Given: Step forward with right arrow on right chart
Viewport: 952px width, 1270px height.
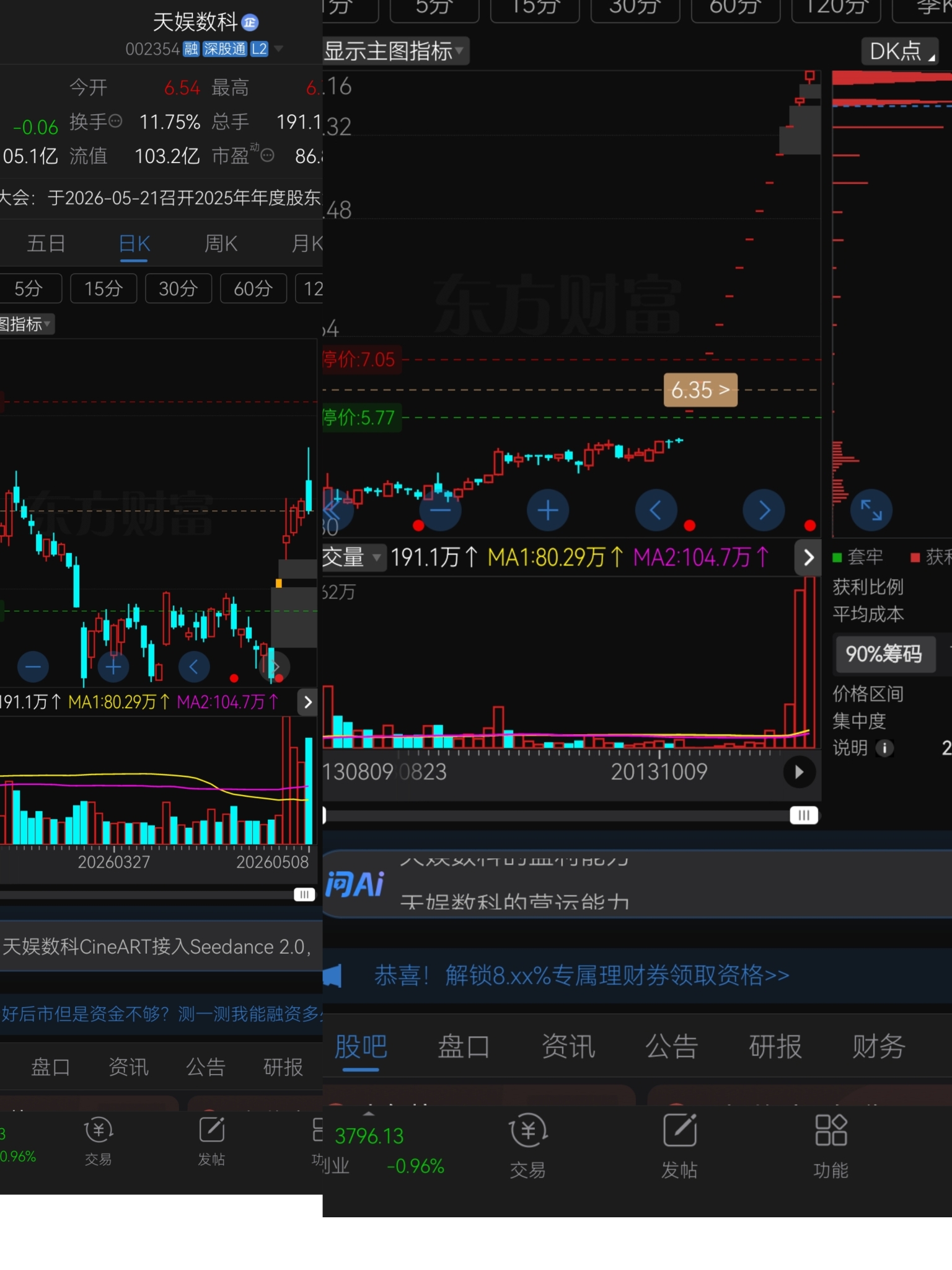Looking at the screenshot, I should pyautogui.click(x=764, y=510).
